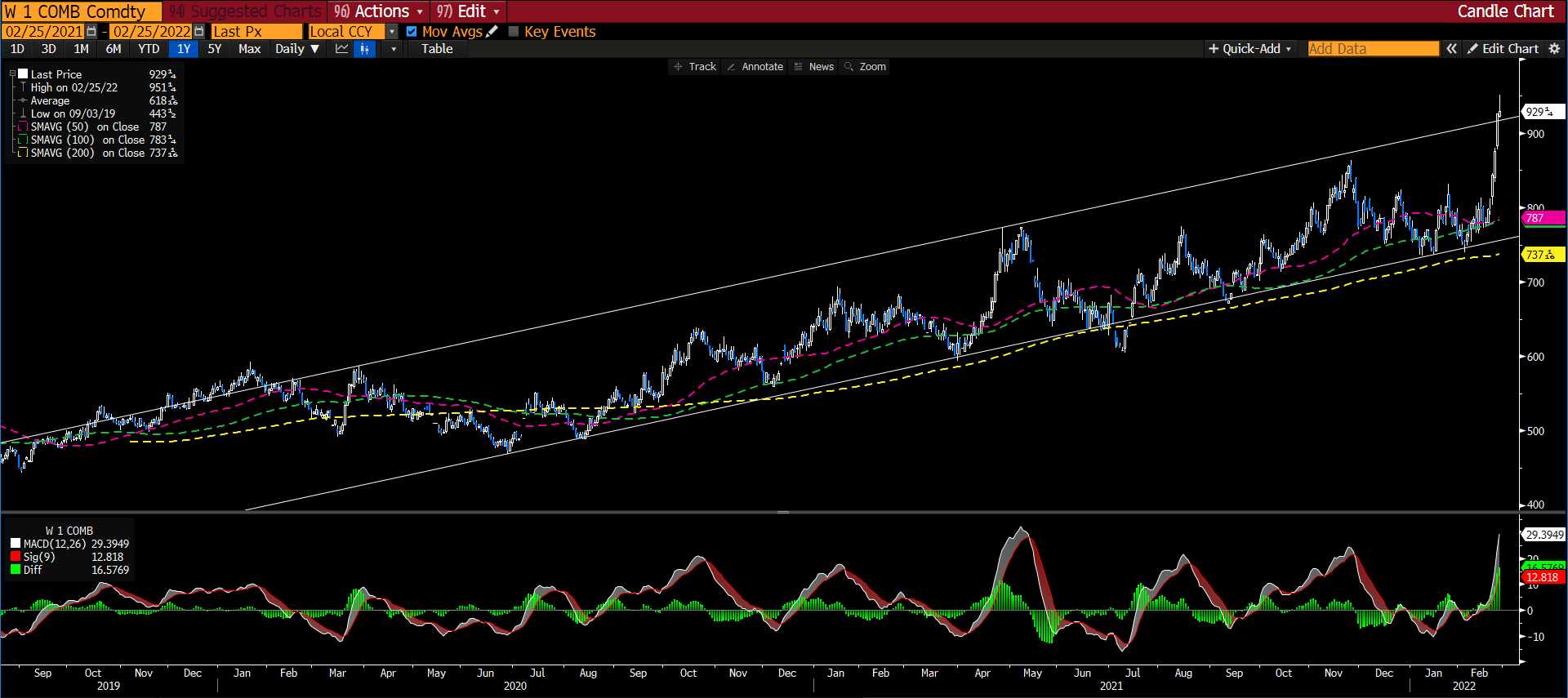Click SMAVG (200) on Close legend text
1568x698 pixels.
pyautogui.click(x=87, y=153)
